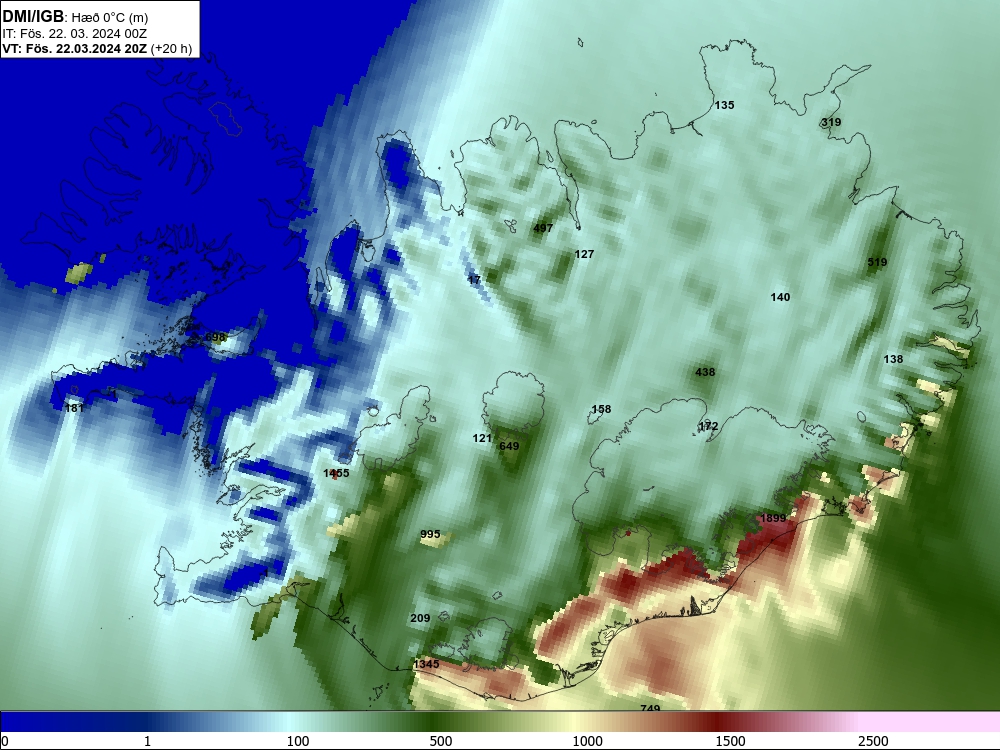This screenshot has width=1000, height=750.
Task: Click the map value 749
Action: pyautogui.click(x=650, y=708)
